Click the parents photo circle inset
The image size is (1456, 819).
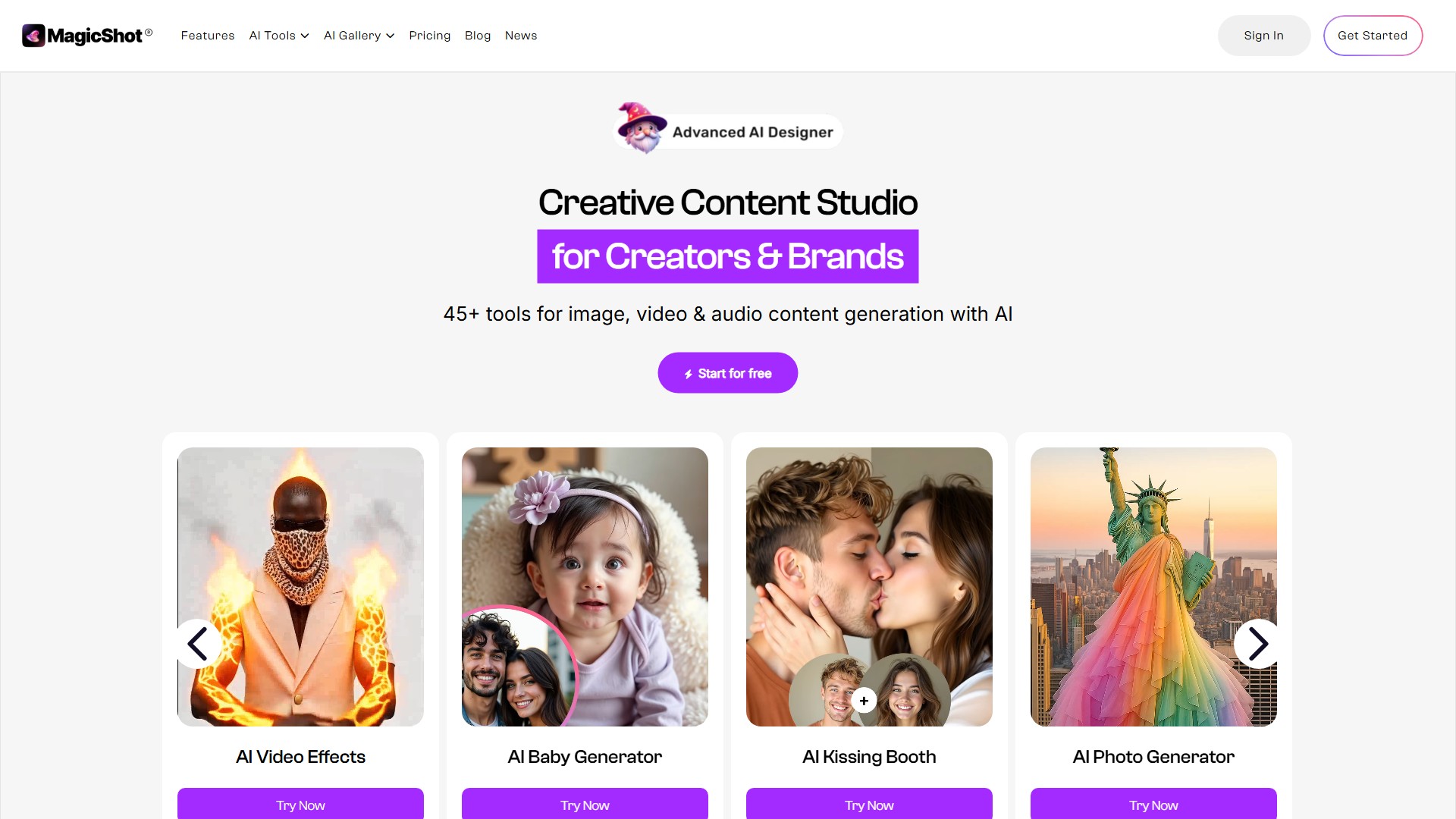tap(519, 667)
